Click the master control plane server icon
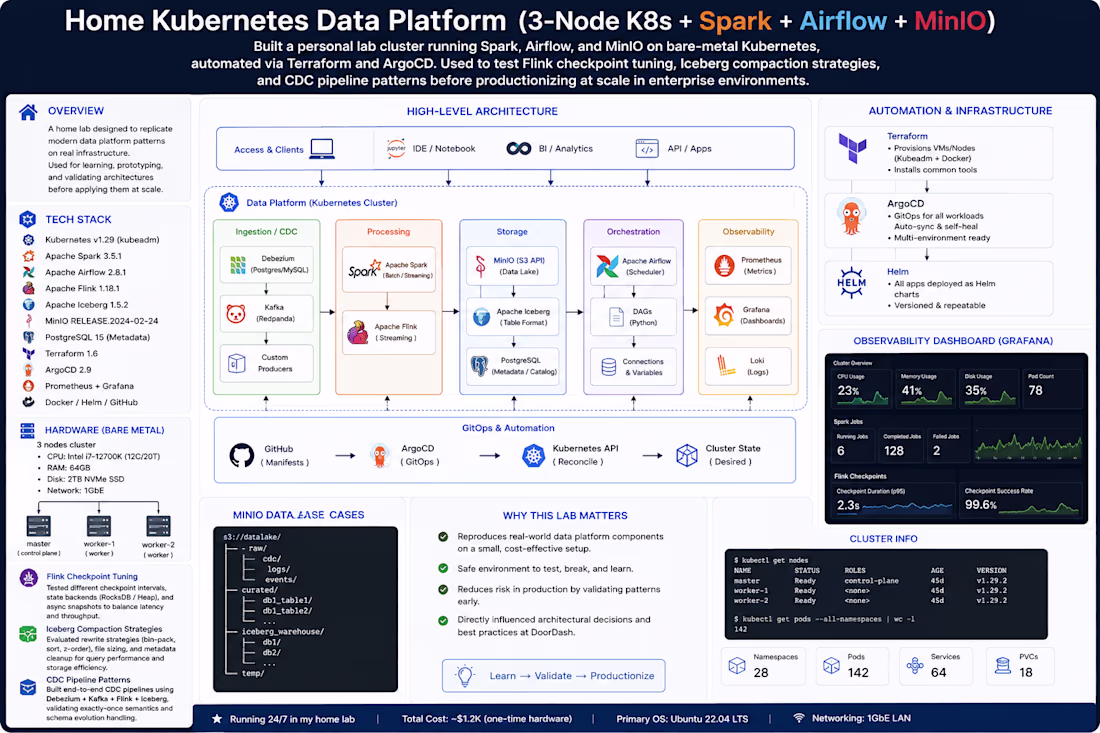 pos(39,526)
